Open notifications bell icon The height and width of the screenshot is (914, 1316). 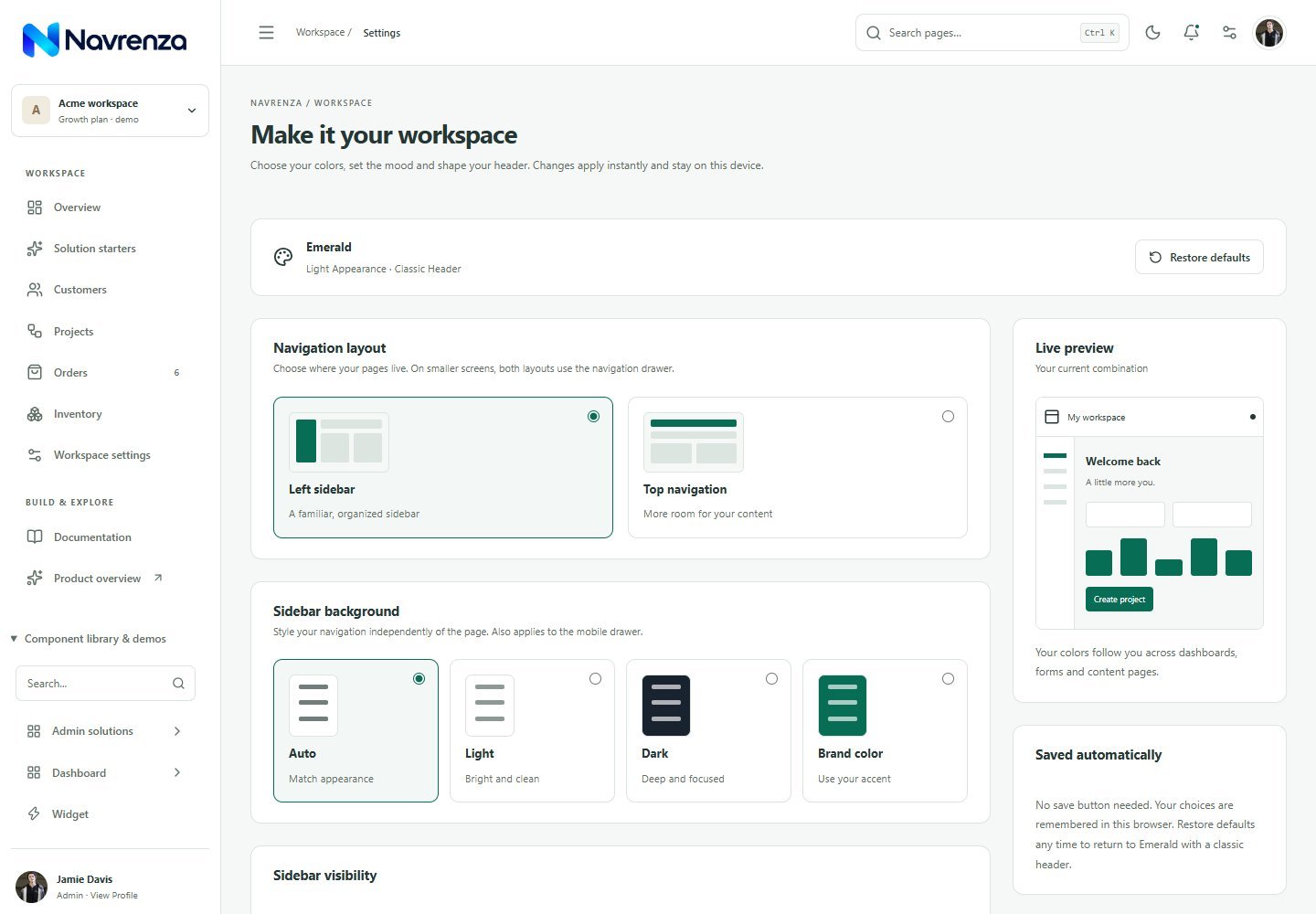pos(1192,33)
